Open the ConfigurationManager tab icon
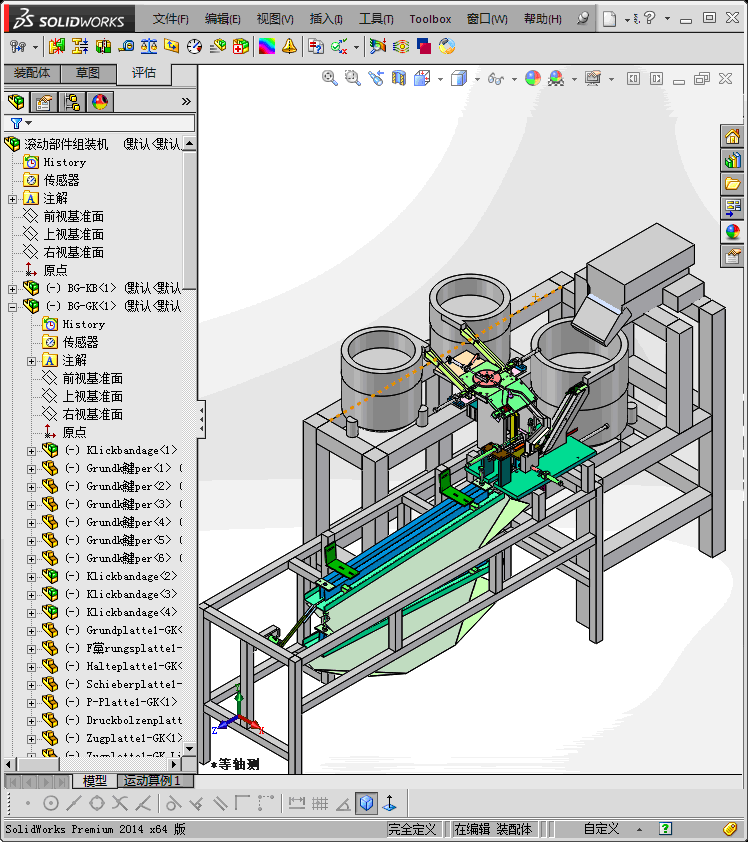The height and width of the screenshot is (842, 748). (x=72, y=101)
